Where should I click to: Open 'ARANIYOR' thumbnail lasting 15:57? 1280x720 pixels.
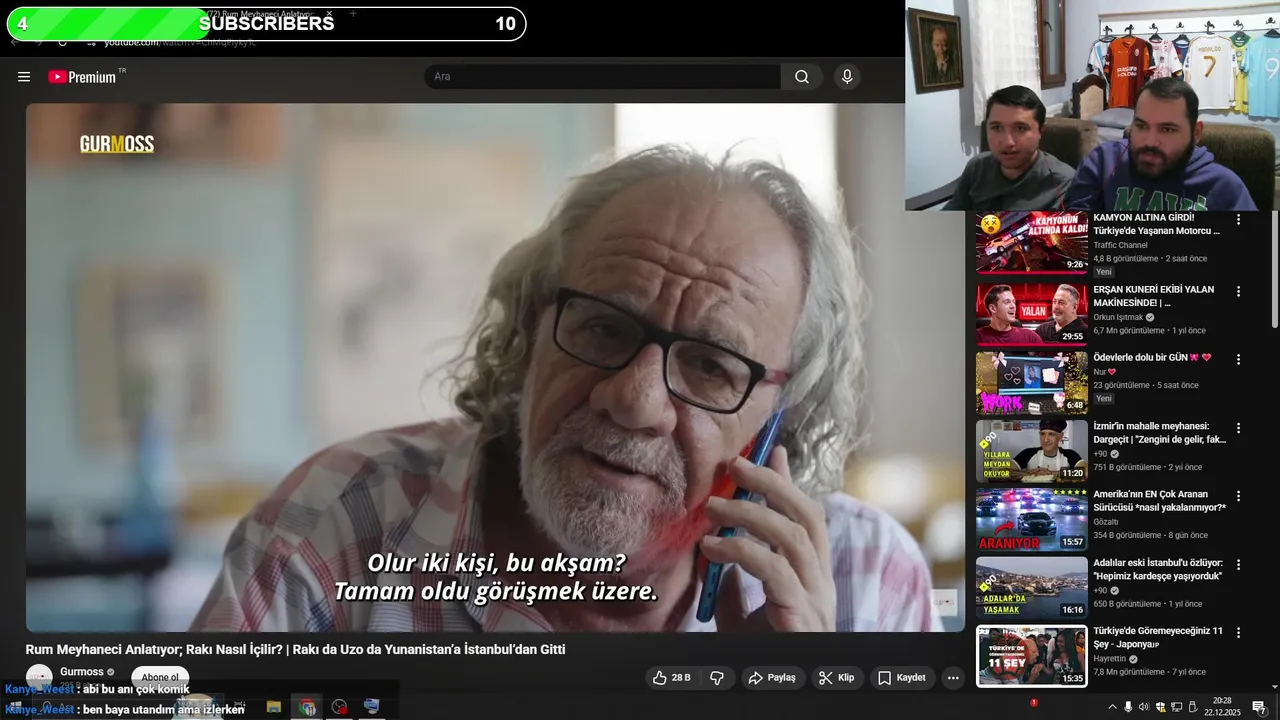pos(1031,519)
